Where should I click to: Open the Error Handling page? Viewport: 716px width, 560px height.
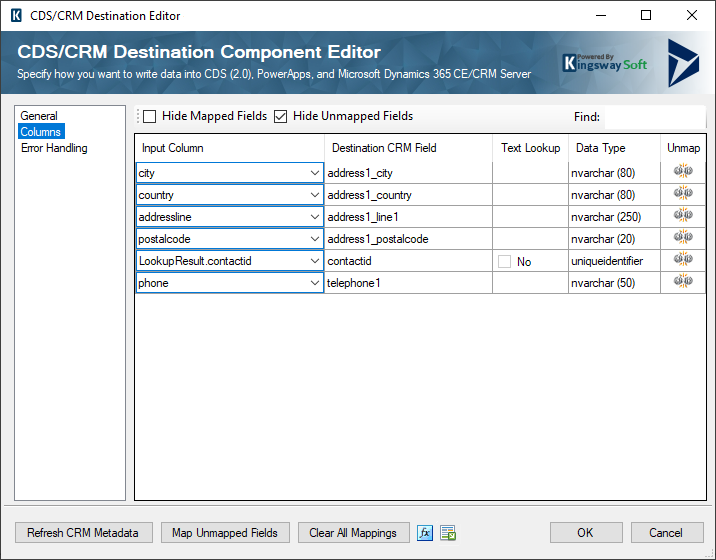(54, 148)
